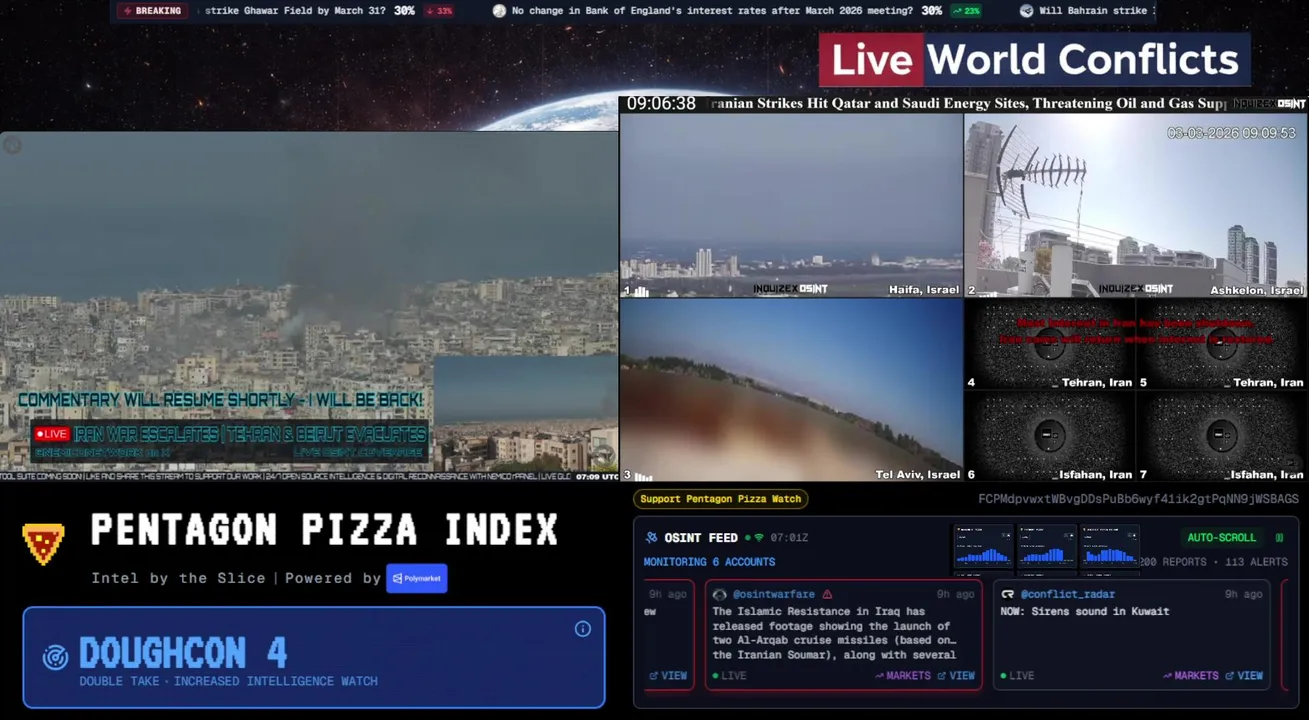Pause the feed with the green pause icon
1309x720 pixels.
1279,538
